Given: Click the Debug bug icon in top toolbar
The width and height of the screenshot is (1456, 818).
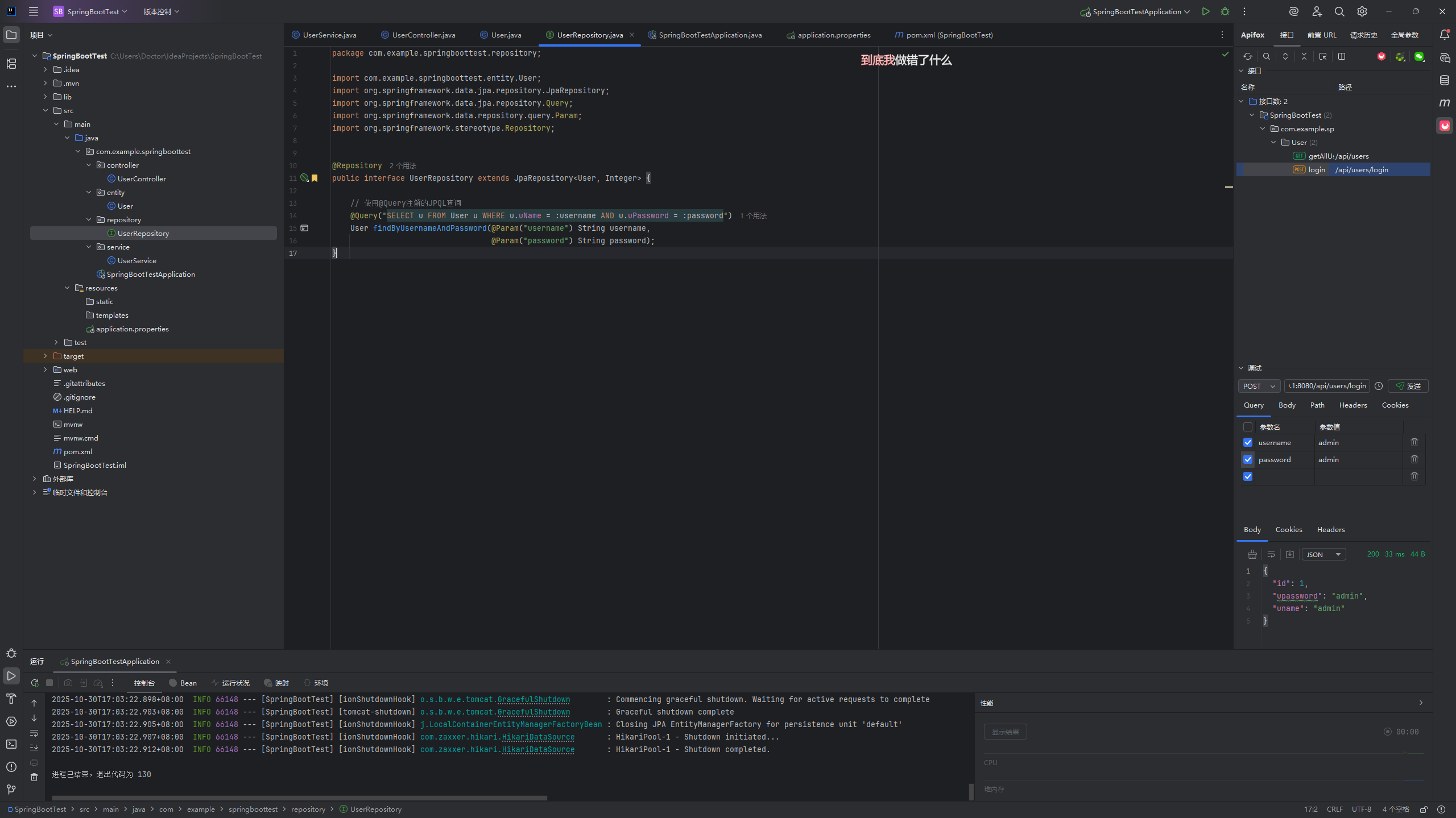Looking at the screenshot, I should click(1225, 11).
